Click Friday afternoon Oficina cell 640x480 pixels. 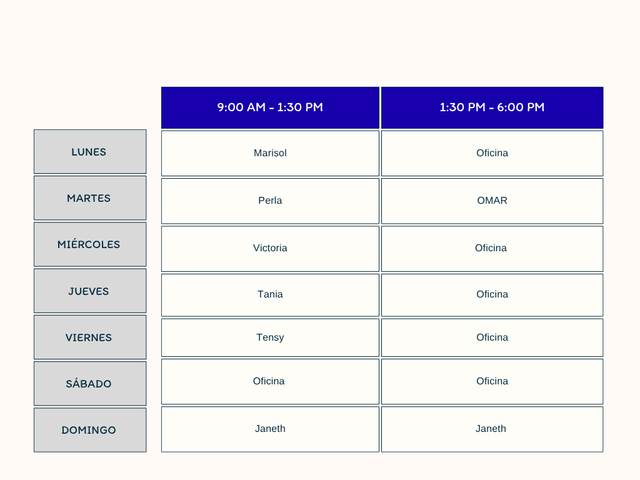492,338
